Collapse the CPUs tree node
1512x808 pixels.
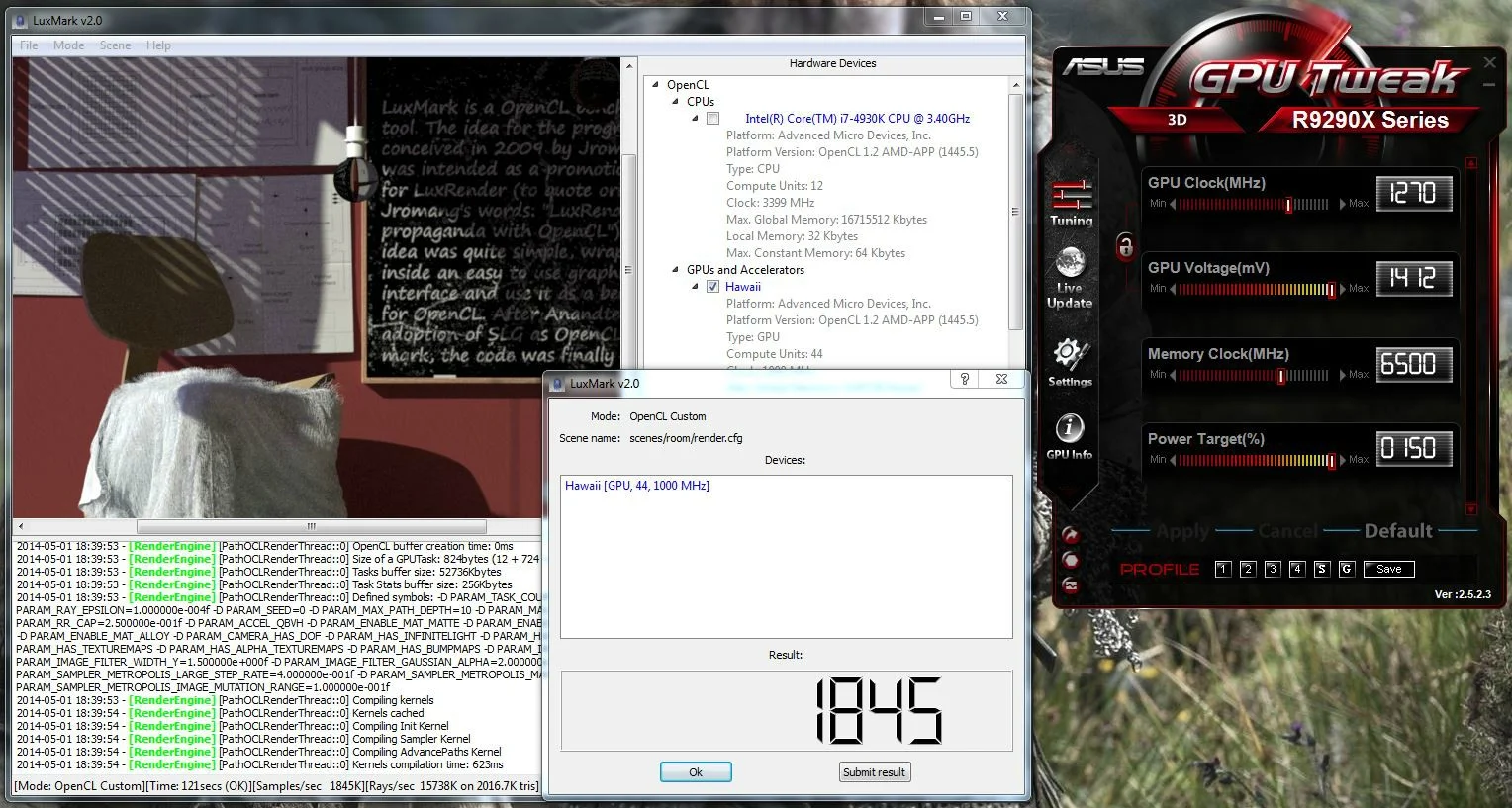tap(675, 102)
